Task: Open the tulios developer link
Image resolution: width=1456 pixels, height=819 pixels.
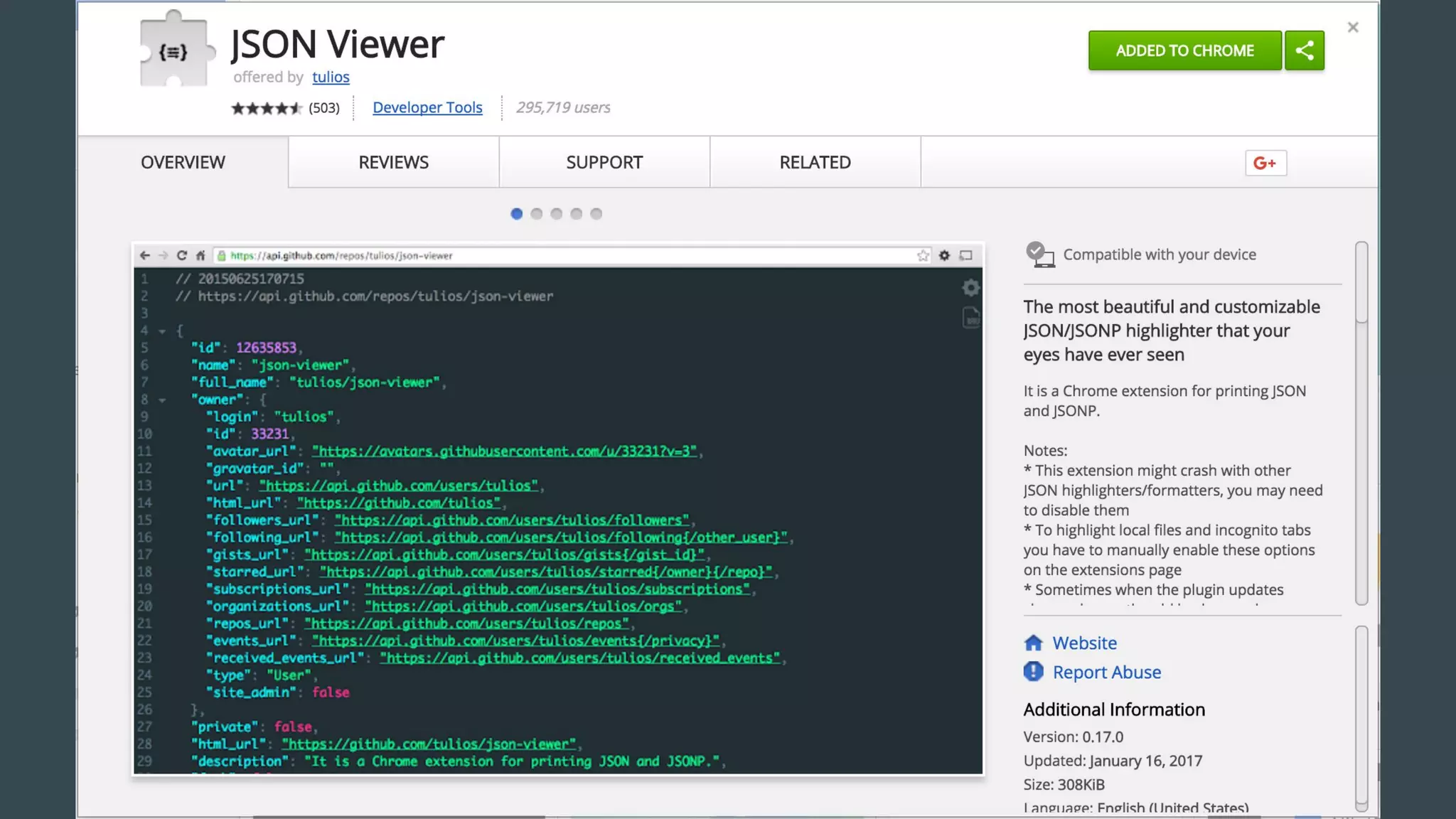Action: (331, 77)
